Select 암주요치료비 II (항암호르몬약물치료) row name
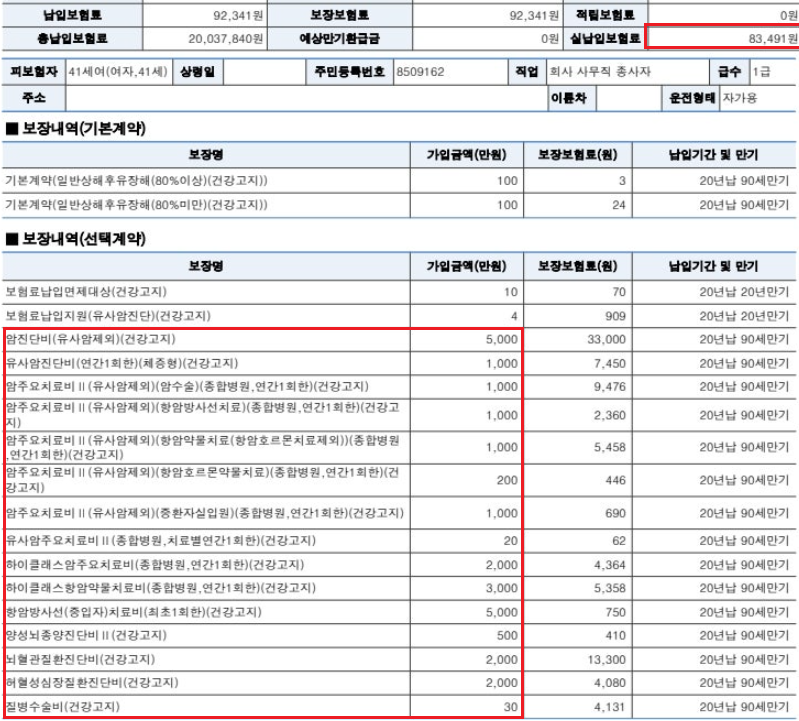 [x=203, y=479]
